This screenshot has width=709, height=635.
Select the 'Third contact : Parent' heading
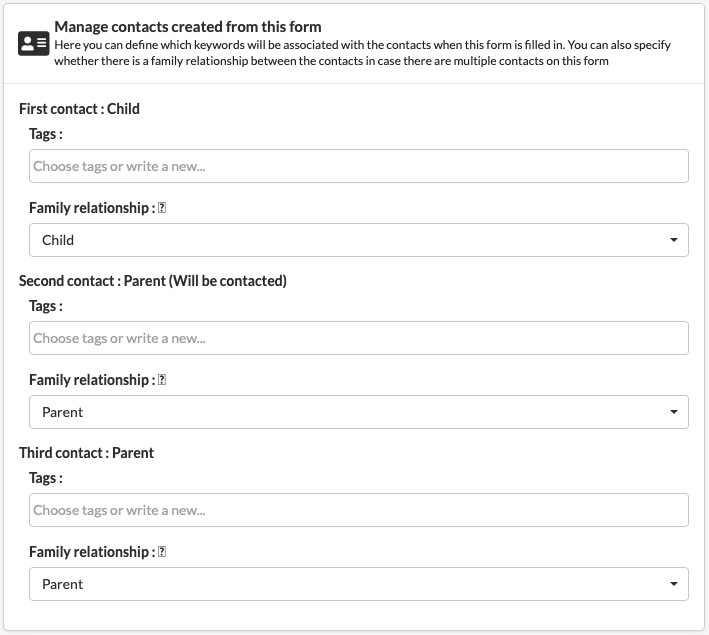click(x=86, y=453)
